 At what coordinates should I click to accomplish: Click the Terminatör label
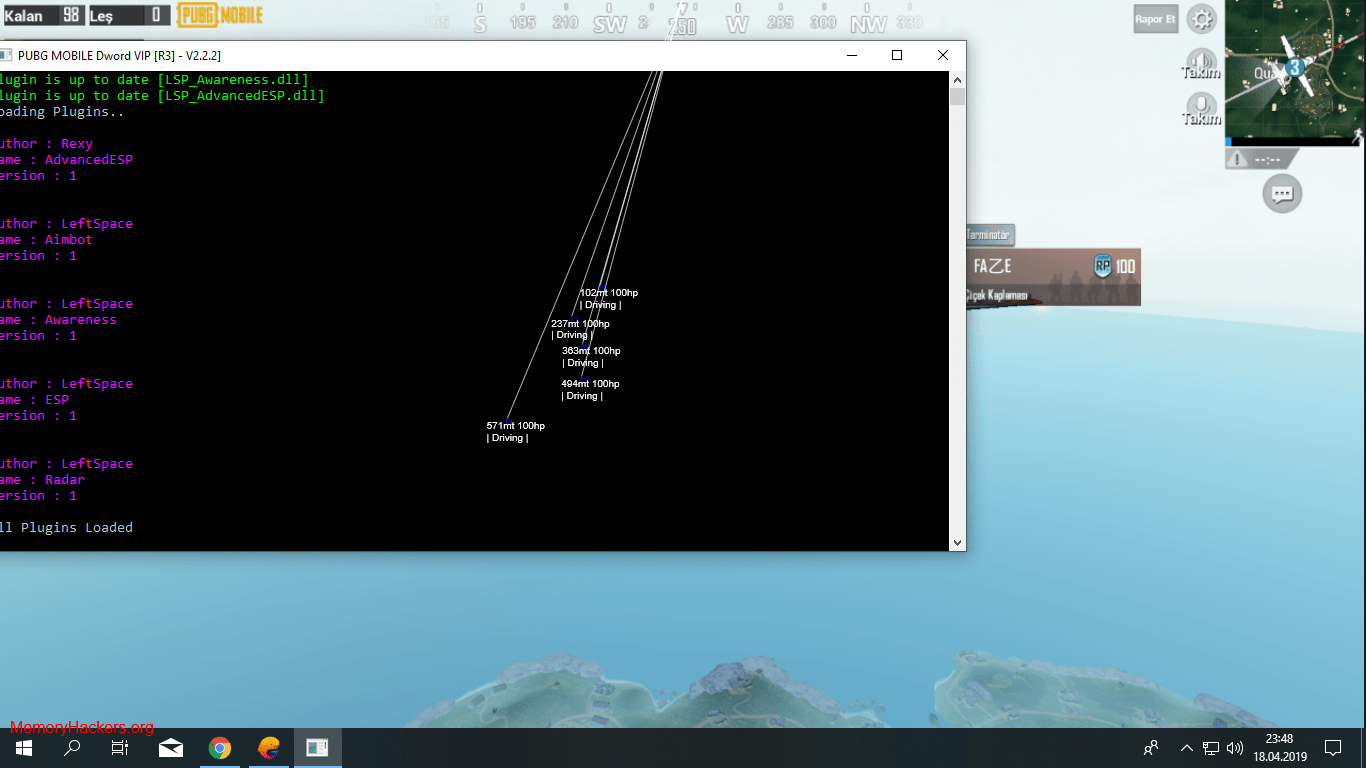[989, 235]
